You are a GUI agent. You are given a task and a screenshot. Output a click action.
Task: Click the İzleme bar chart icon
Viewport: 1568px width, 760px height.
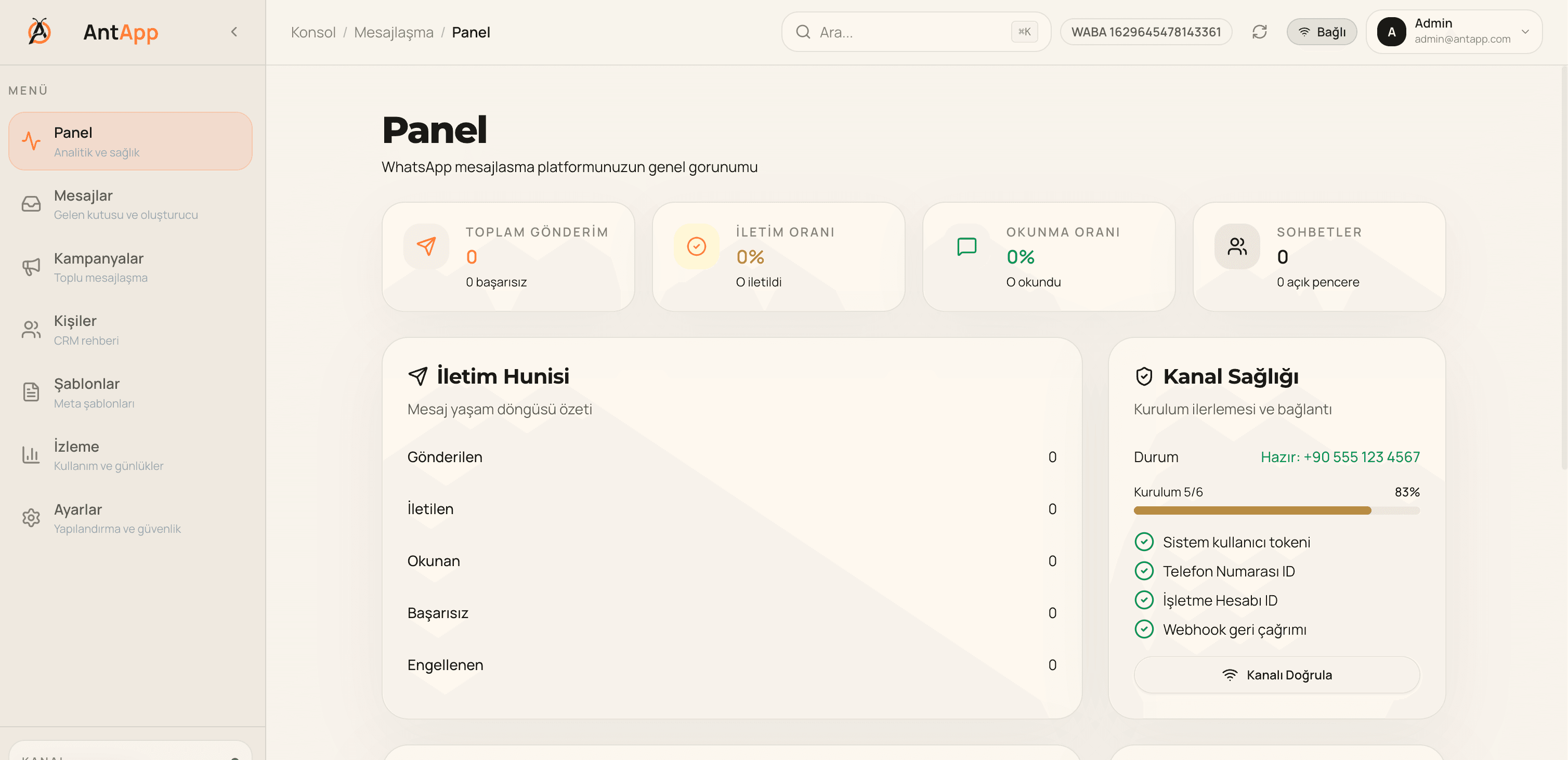coord(31,454)
